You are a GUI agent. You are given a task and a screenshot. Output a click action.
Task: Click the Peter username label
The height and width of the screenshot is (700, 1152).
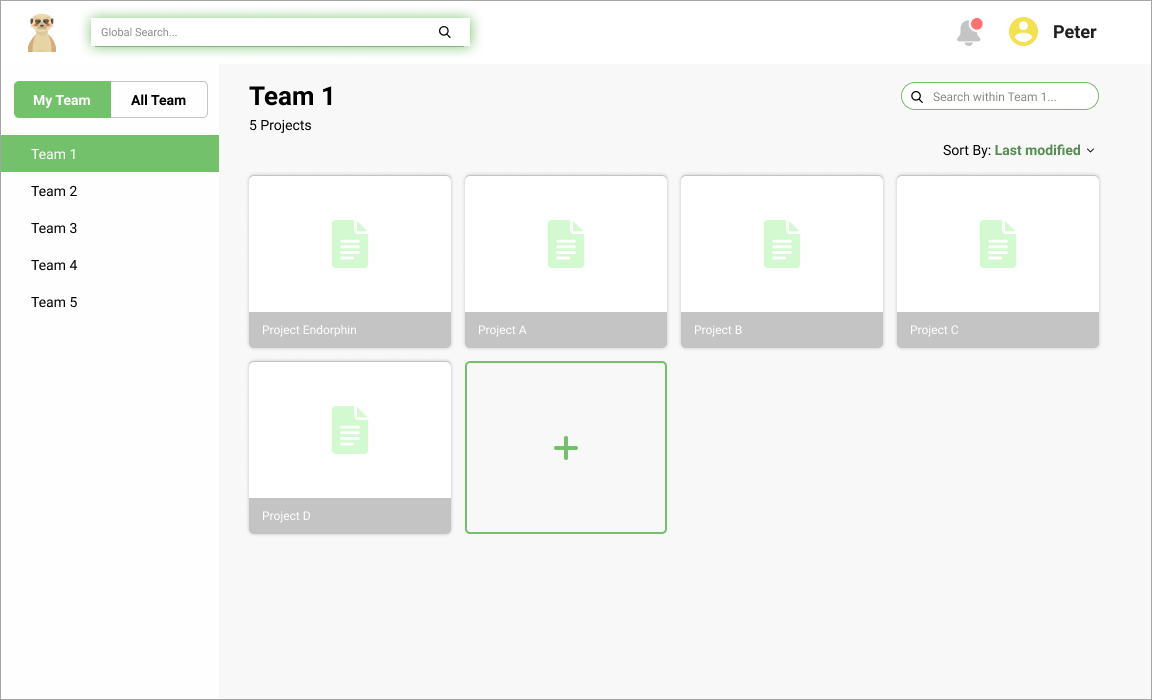coord(1074,32)
